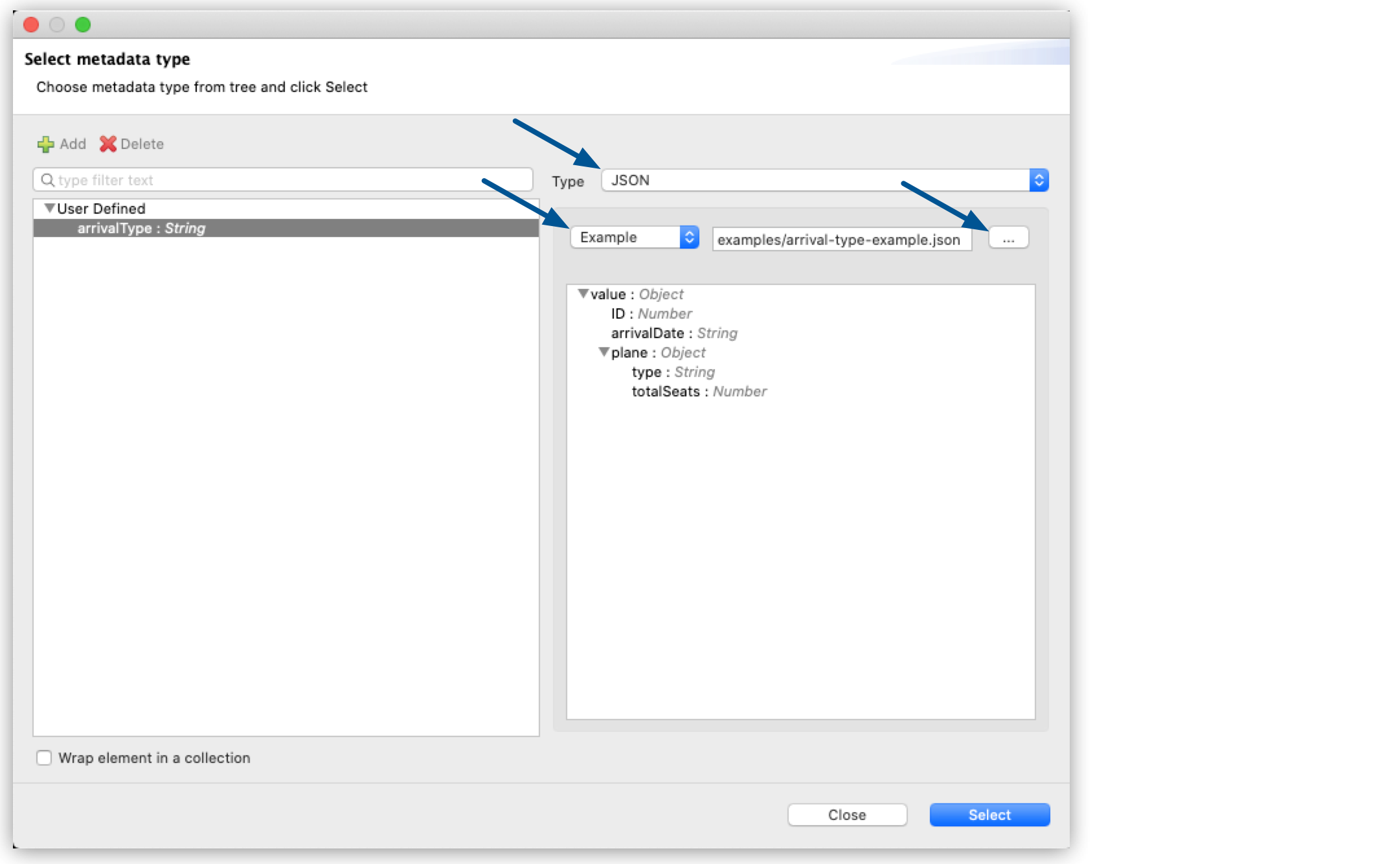Screen dimensions: 1400x864
Task: Click the Select button
Action: coord(989,815)
